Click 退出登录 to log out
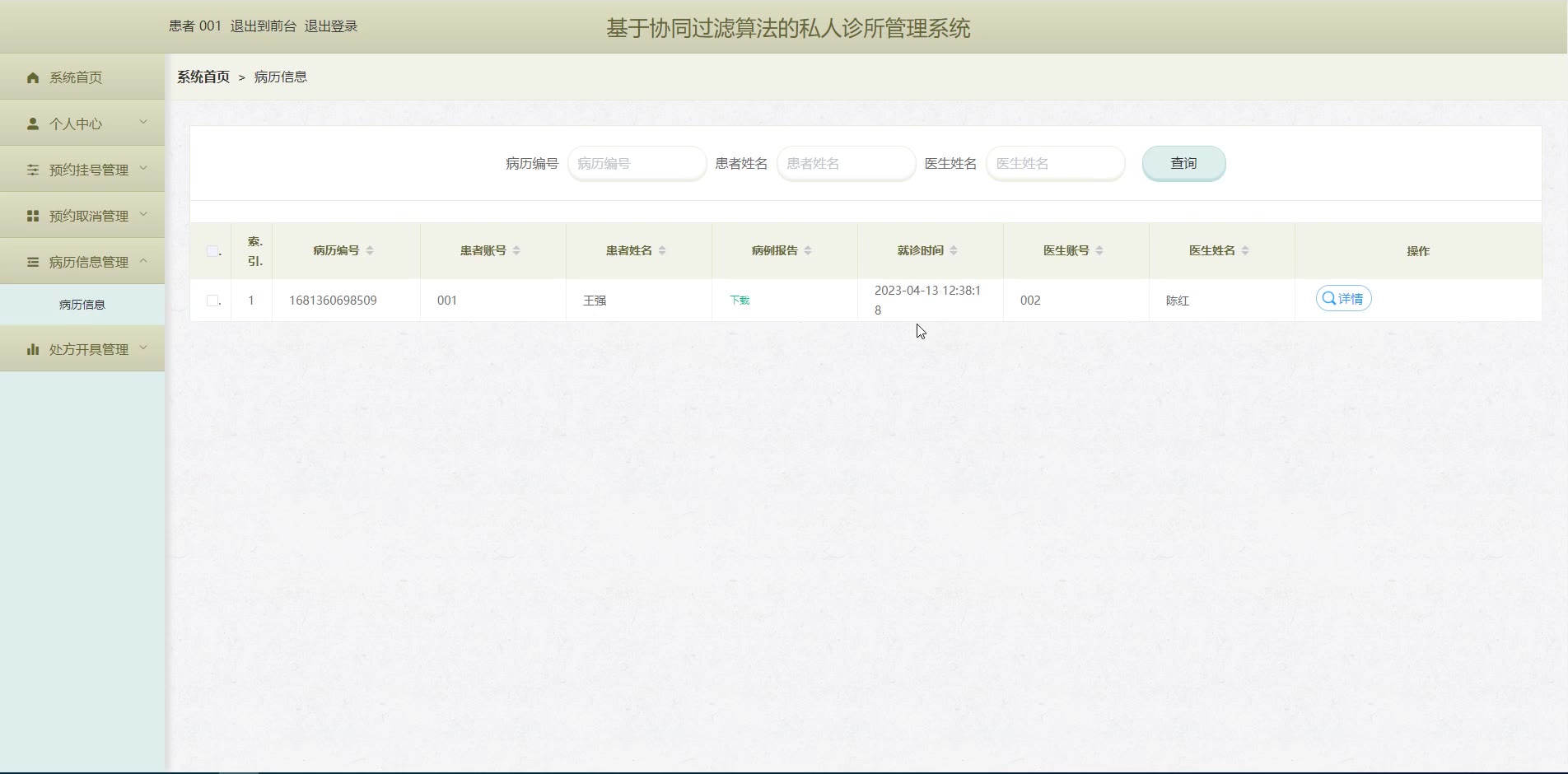 point(331,26)
